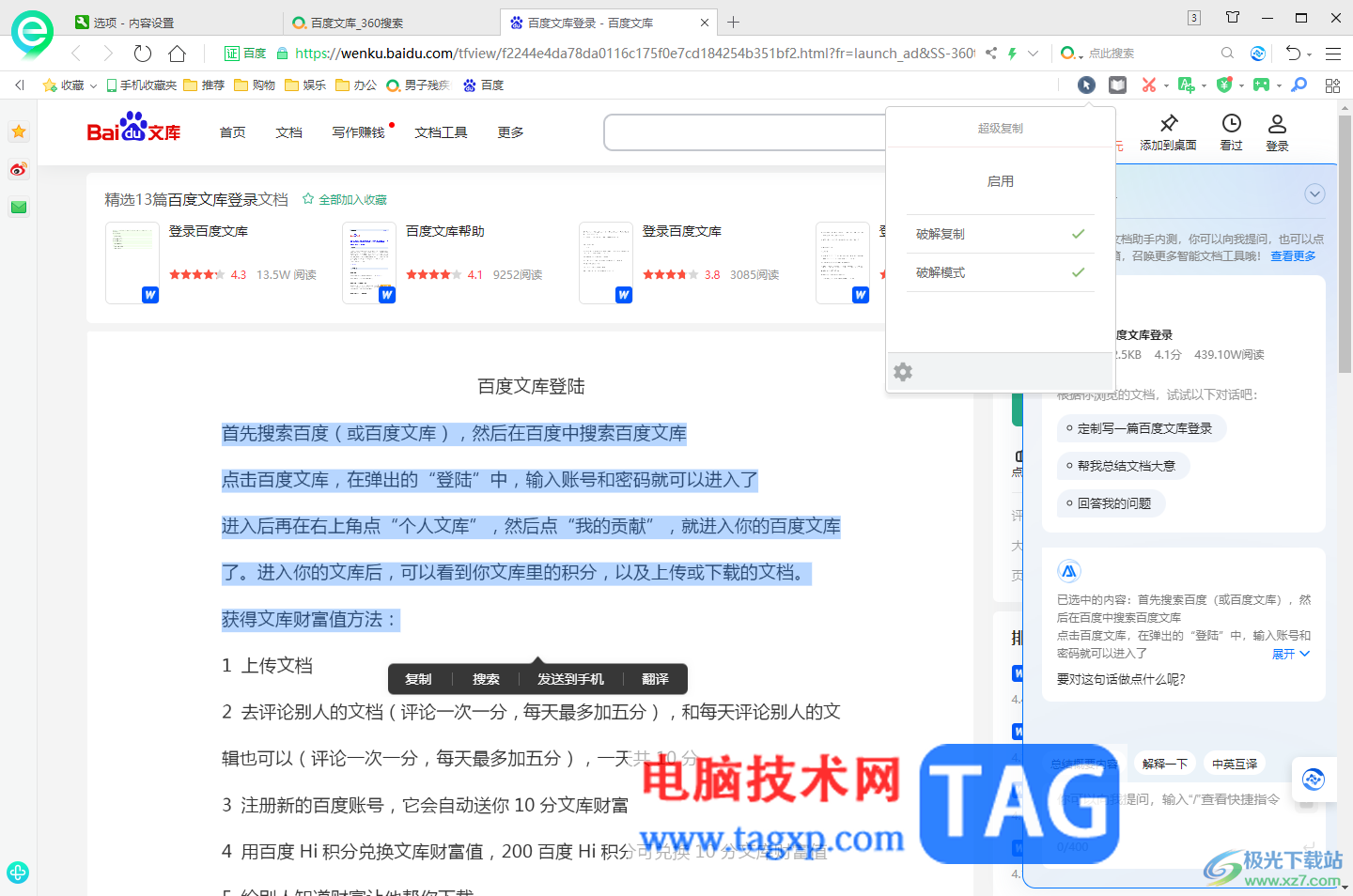
Task: Switch to the 百度文库_360搜索 tab
Action: pyautogui.click(x=393, y=22)
